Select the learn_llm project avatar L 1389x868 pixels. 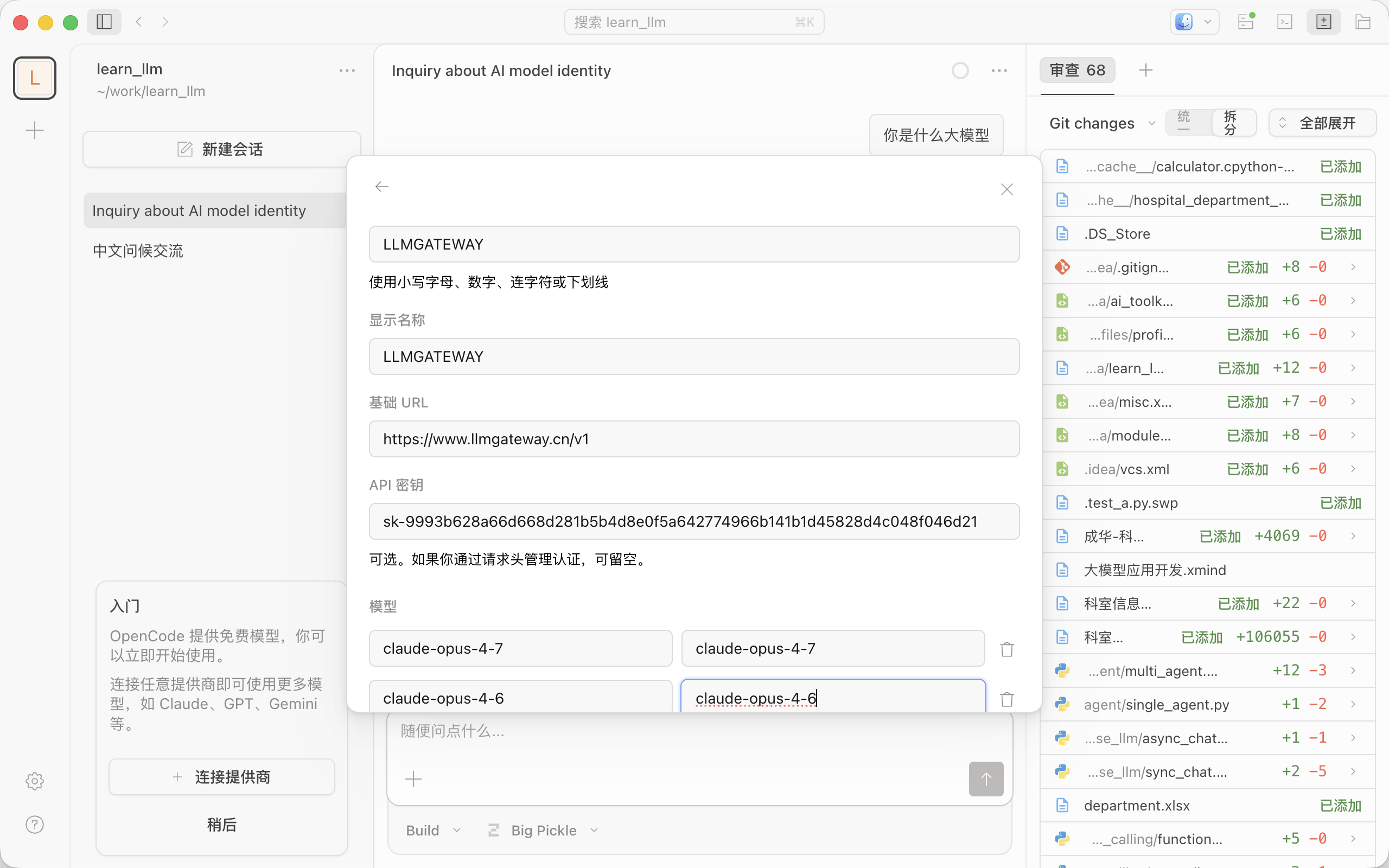coord(34,78)
